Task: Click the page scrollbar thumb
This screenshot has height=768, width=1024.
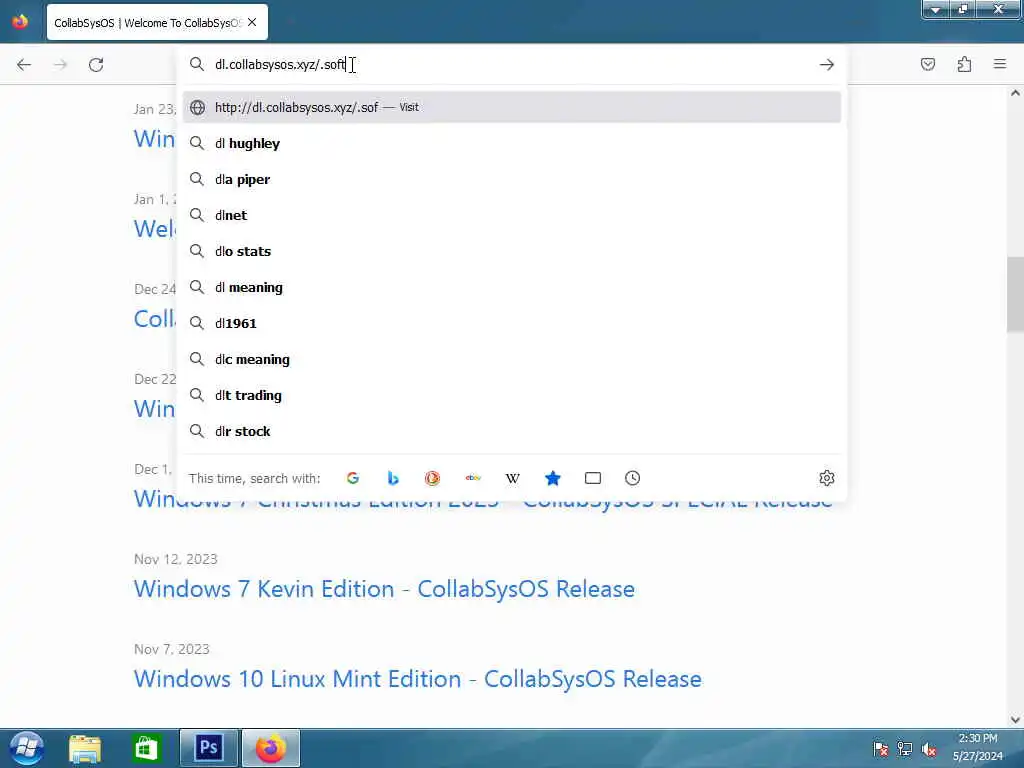Action: click(x=1015, y=295)
